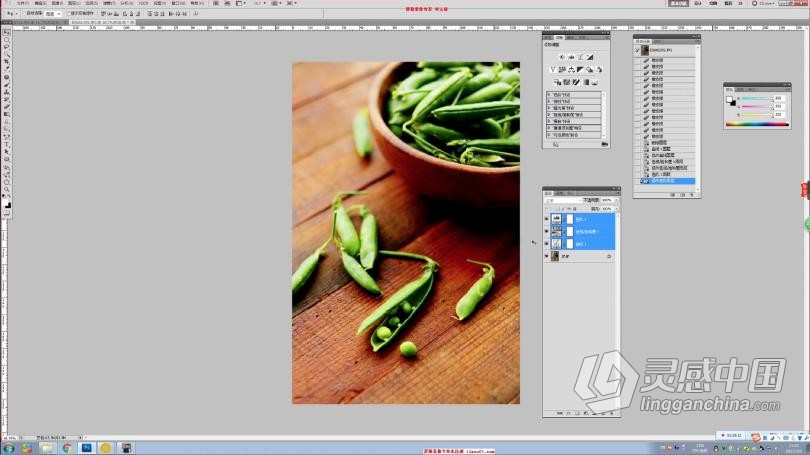810x455 pixels.
Task: Open the 图层 menu
Action: point(74,3)
